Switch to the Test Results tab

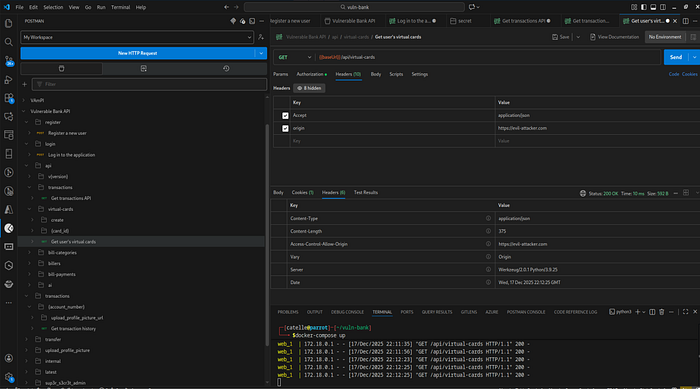pyautogui.click(x=366, y=192)
